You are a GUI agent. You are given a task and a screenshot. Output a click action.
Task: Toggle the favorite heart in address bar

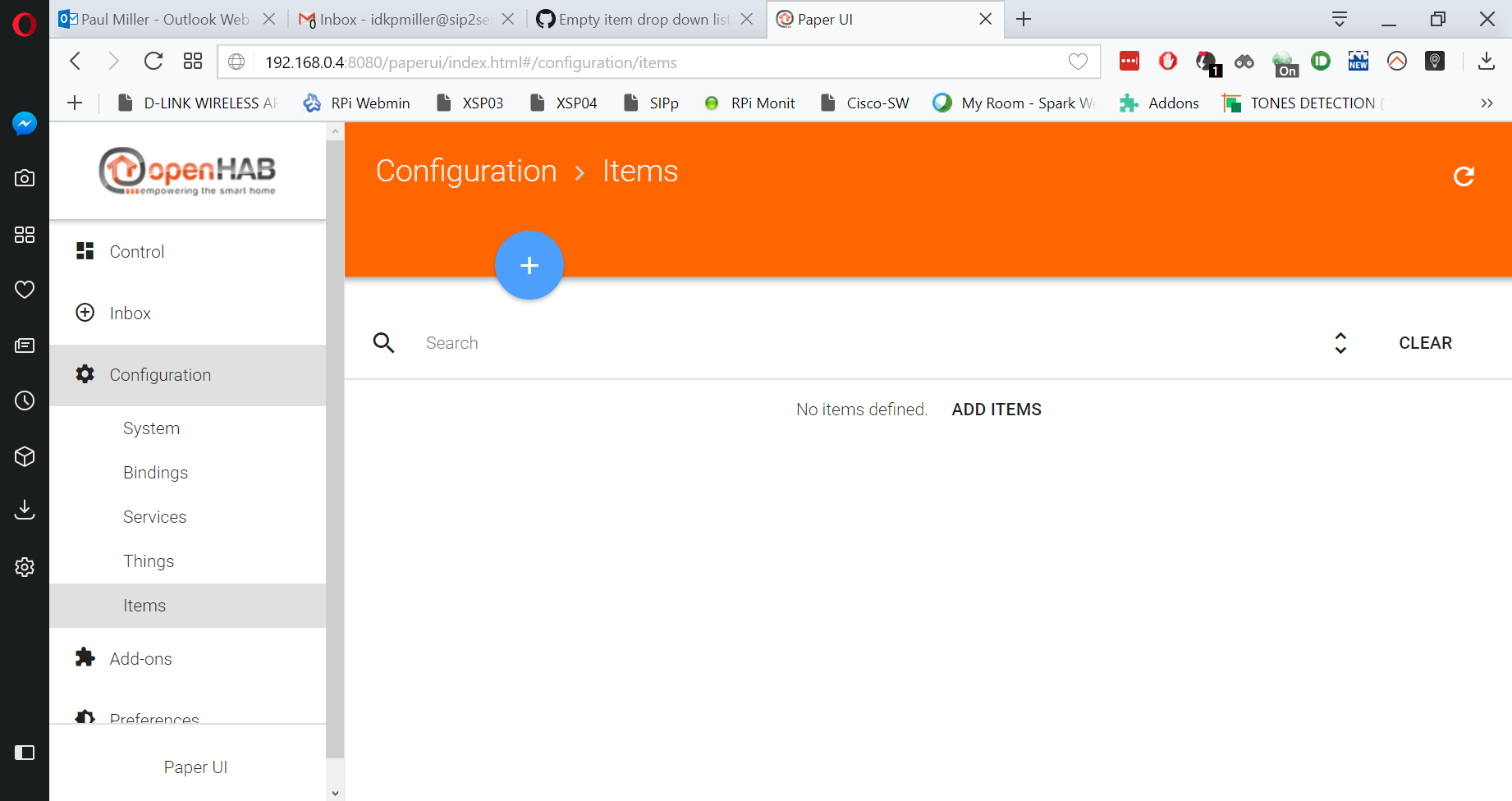coord(1078,62)
